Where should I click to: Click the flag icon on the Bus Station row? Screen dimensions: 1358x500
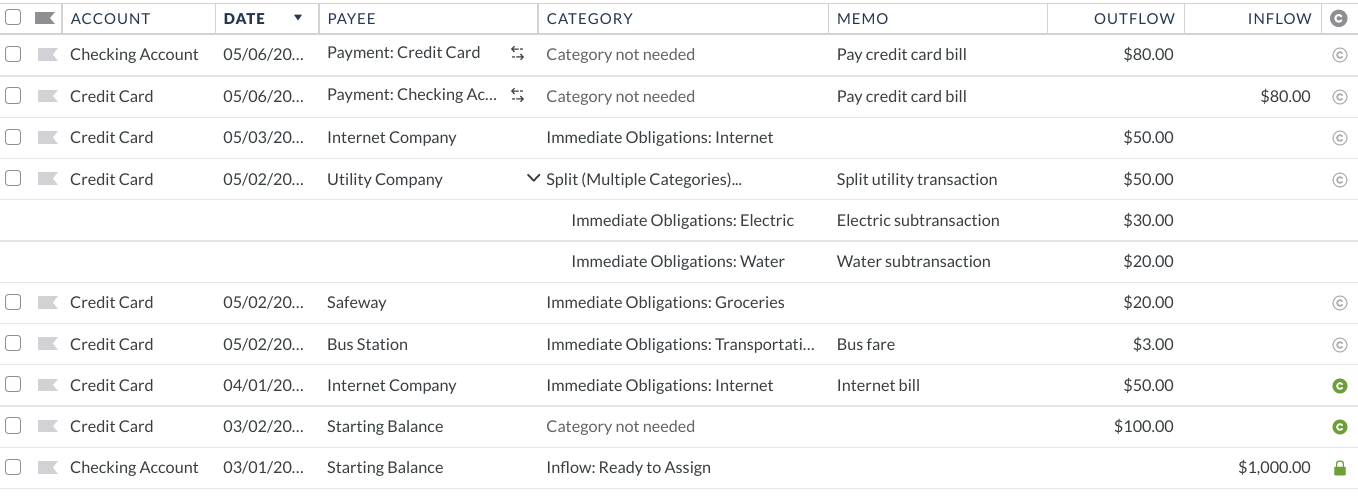tap(46, 344)
